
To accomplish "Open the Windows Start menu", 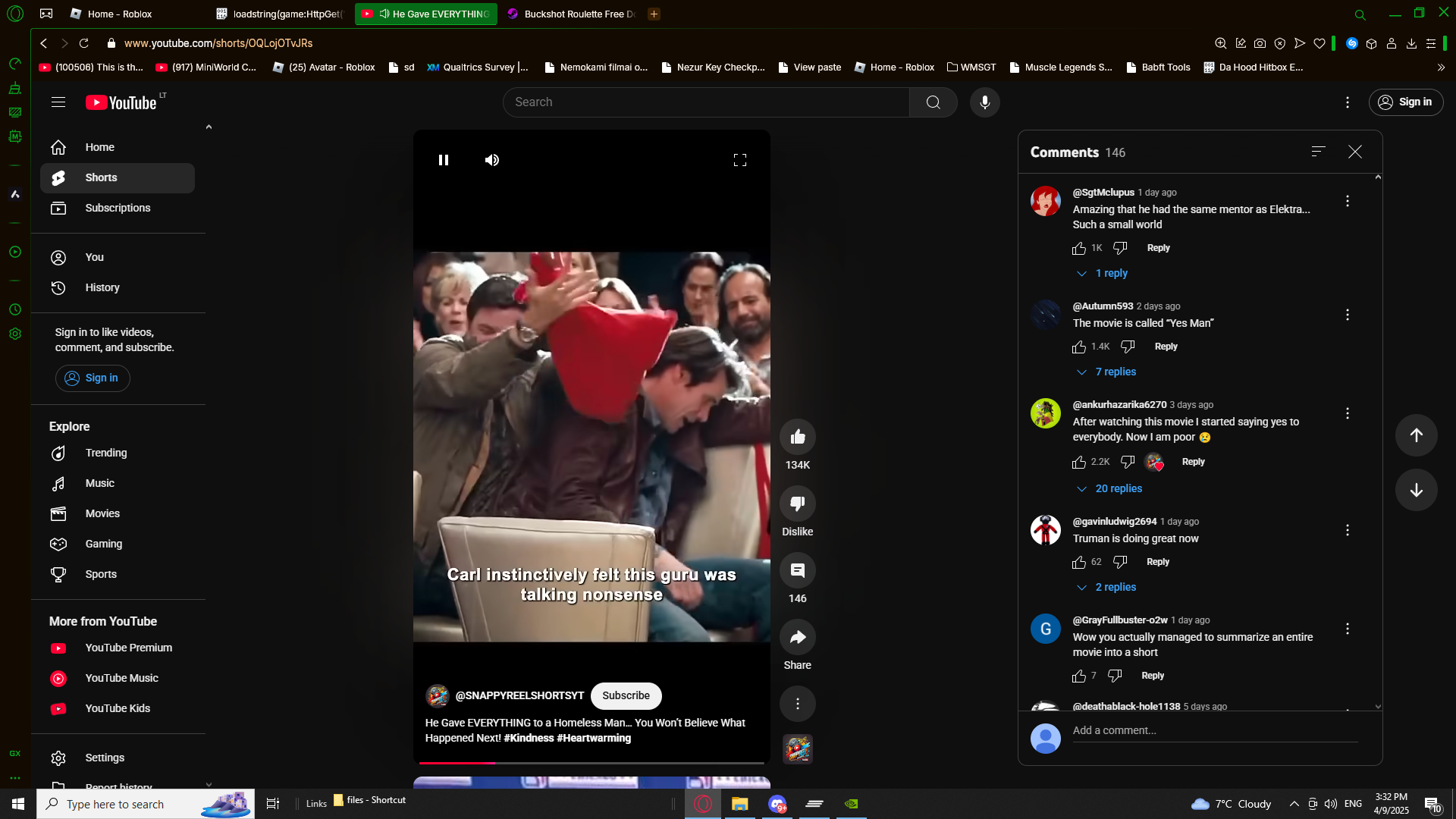I will pyautogui.click(x=18, y=804).
